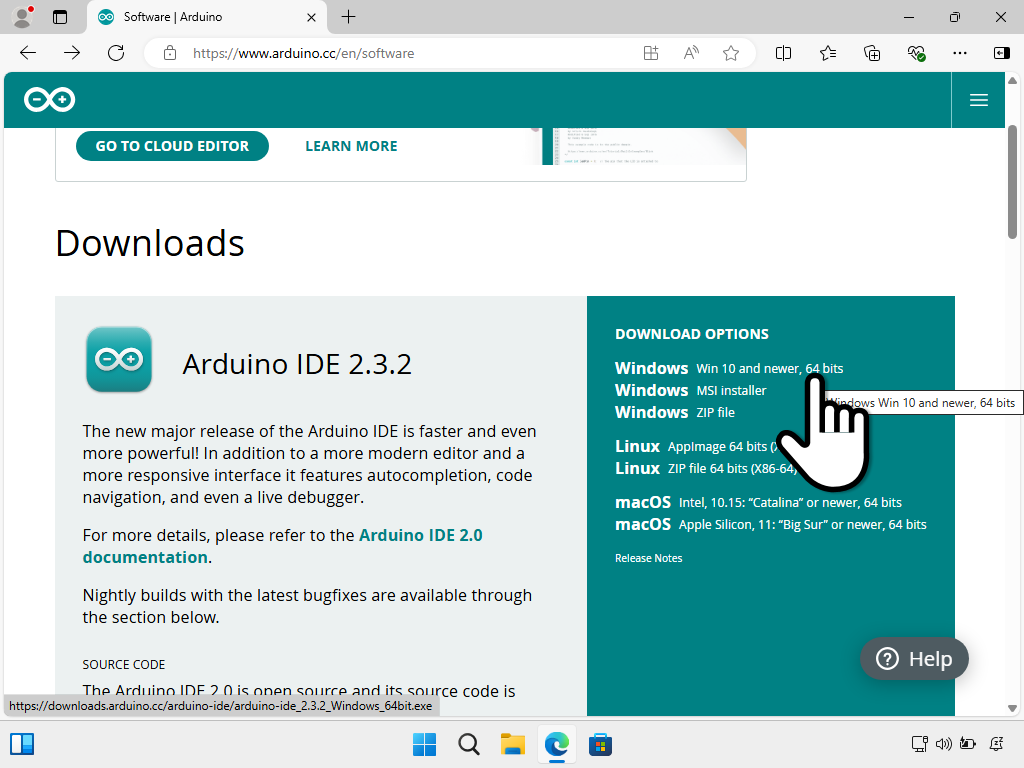Open the browser profile avatar

[23, 17]
